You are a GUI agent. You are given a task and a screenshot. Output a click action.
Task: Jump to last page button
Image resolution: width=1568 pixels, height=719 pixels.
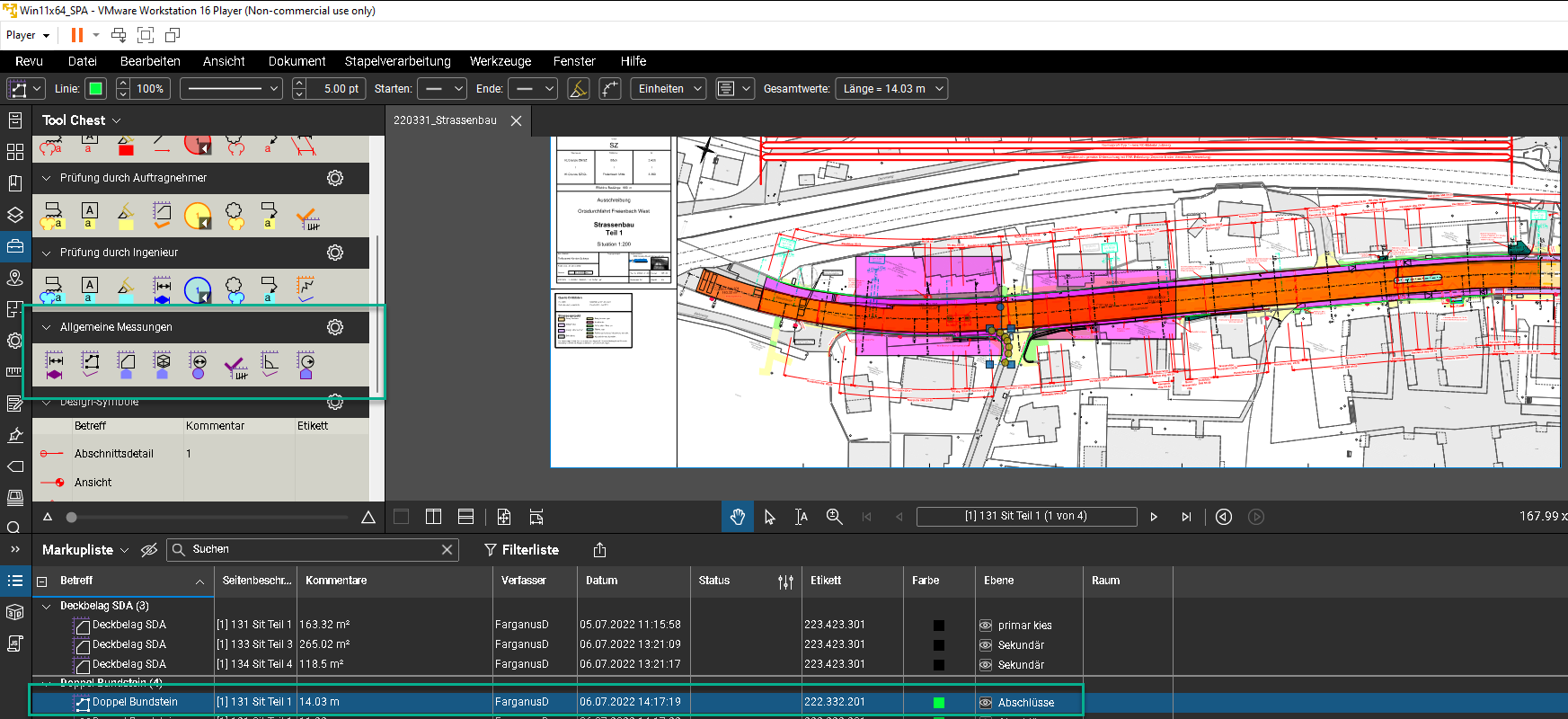click(x=1186, y=517)
